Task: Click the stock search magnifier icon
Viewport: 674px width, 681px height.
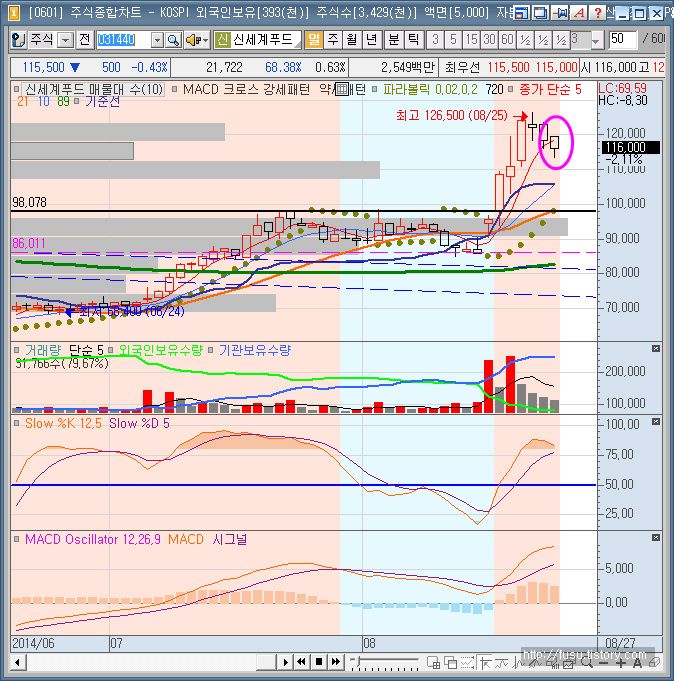Action: pyautogui.click(x=173, y=40)
